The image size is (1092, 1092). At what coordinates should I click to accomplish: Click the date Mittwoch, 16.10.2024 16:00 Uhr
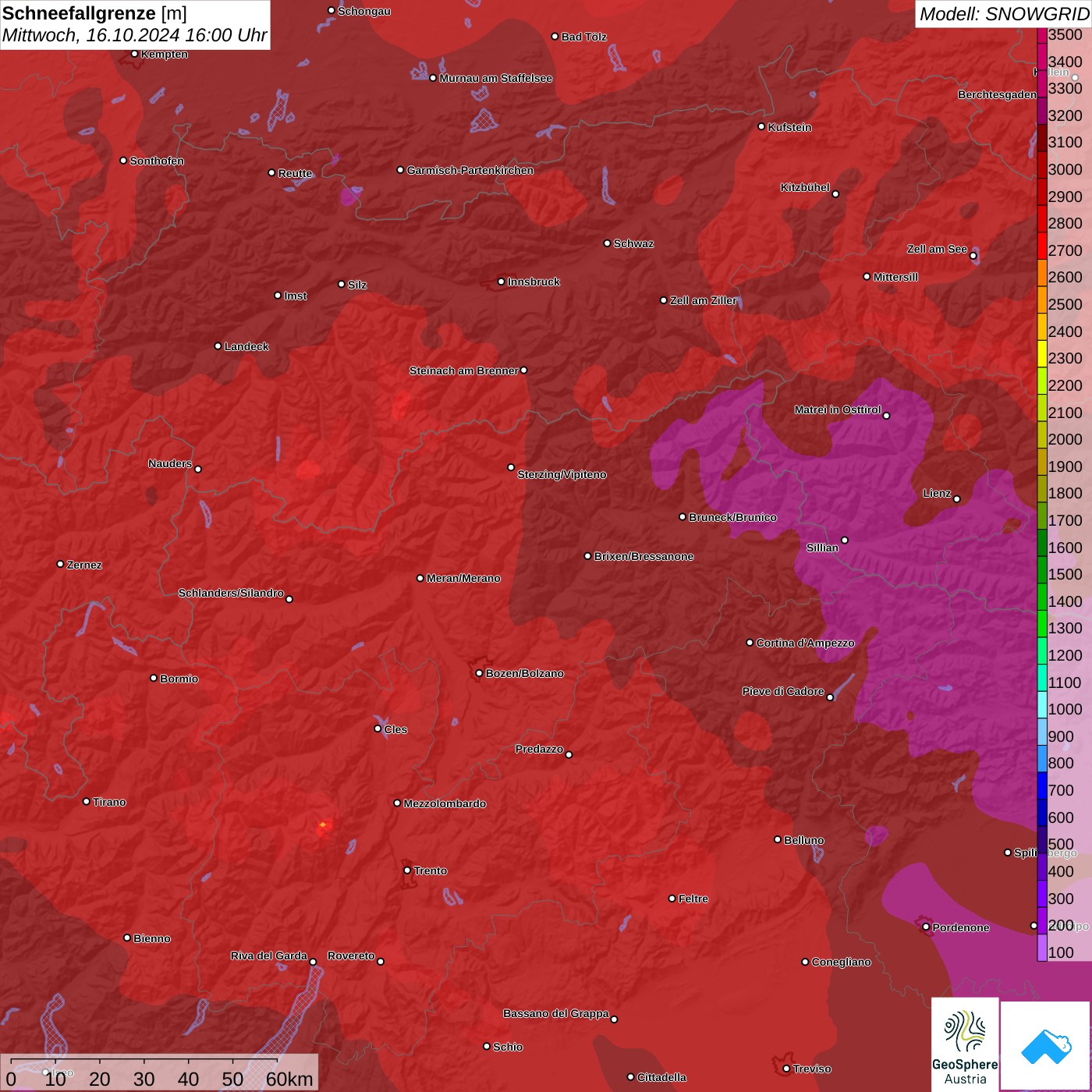[x=134, y=36]
